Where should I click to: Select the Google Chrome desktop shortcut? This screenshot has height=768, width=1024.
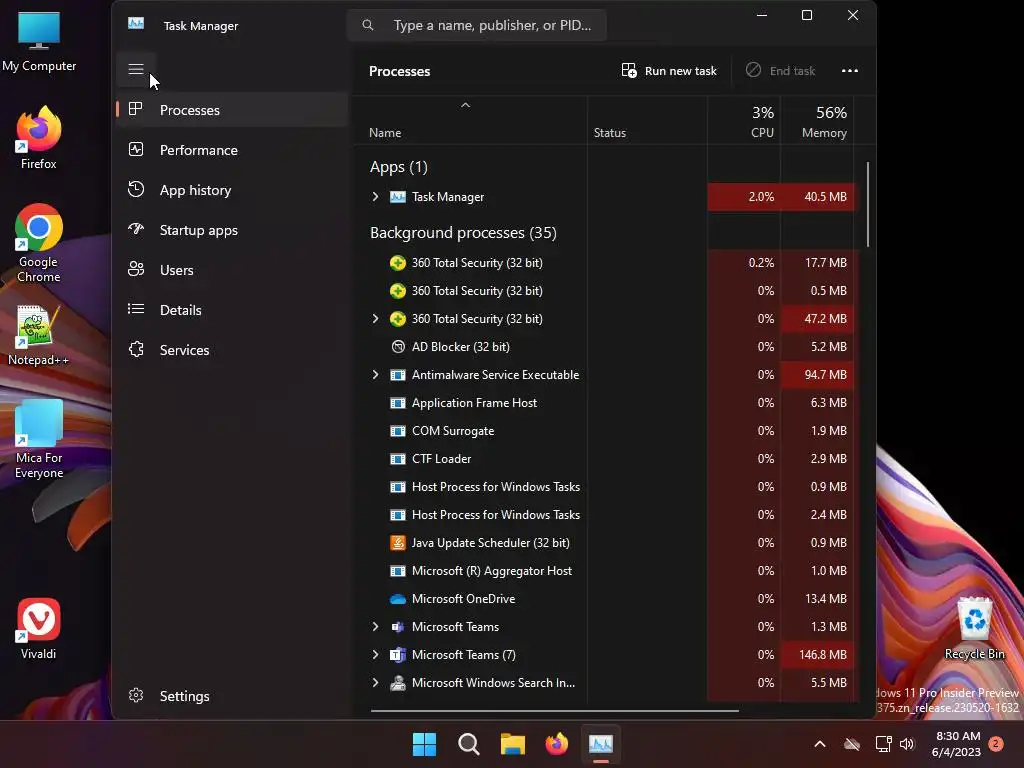click(39, 243)
